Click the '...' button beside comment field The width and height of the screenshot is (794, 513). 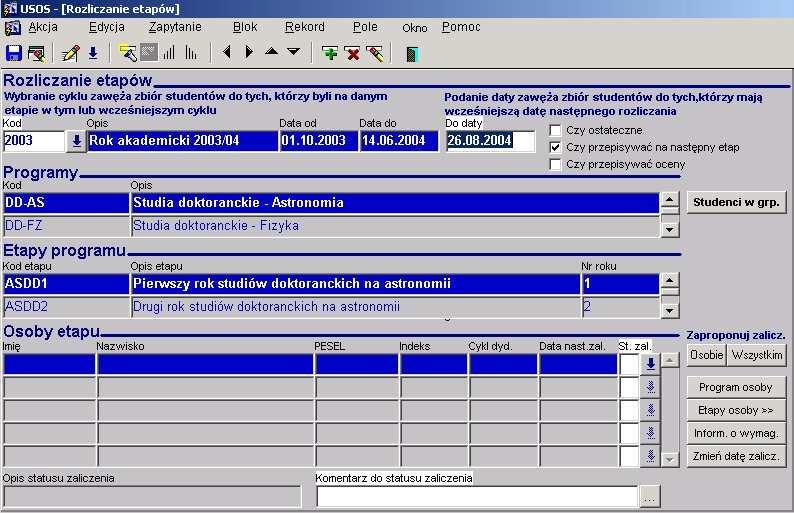click(x=650, y=497)
